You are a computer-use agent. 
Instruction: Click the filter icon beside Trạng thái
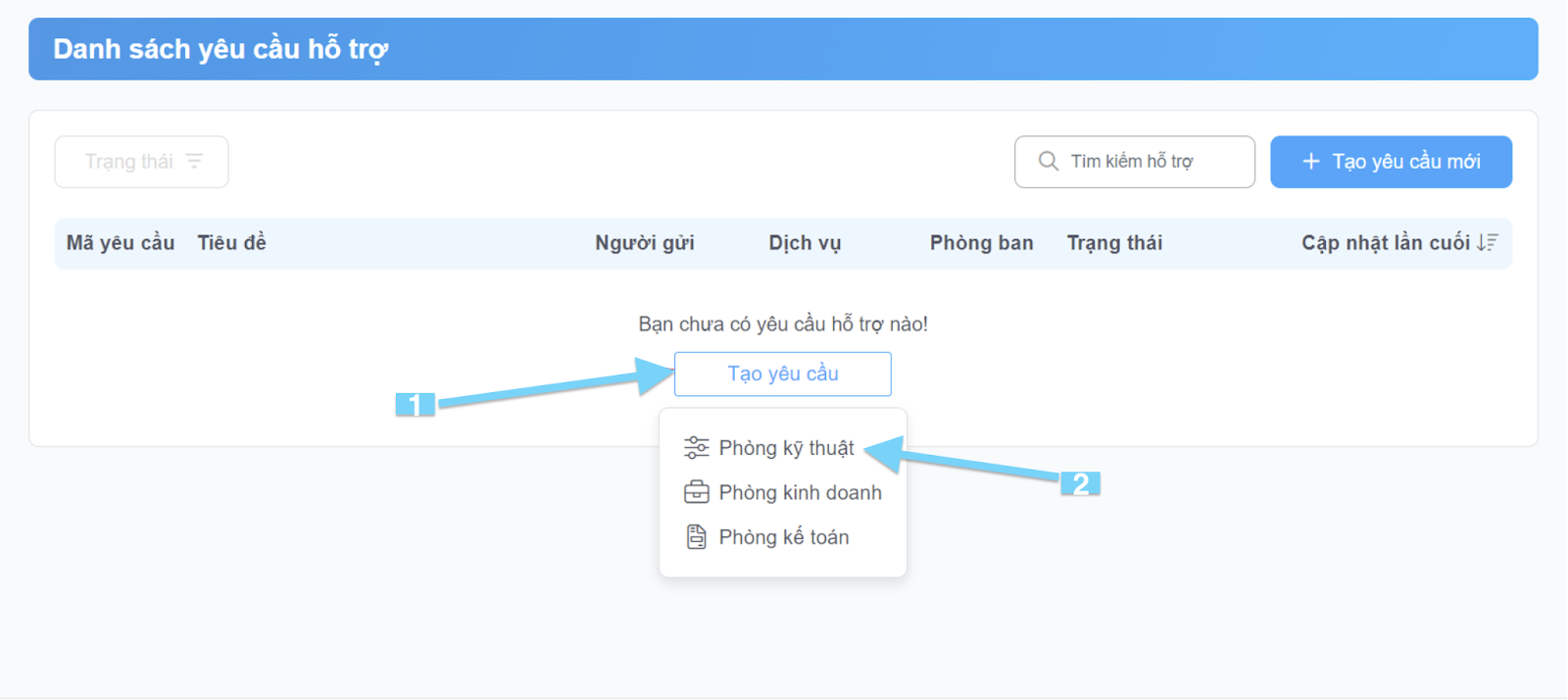pyautogui.click(x=194, y=161)
